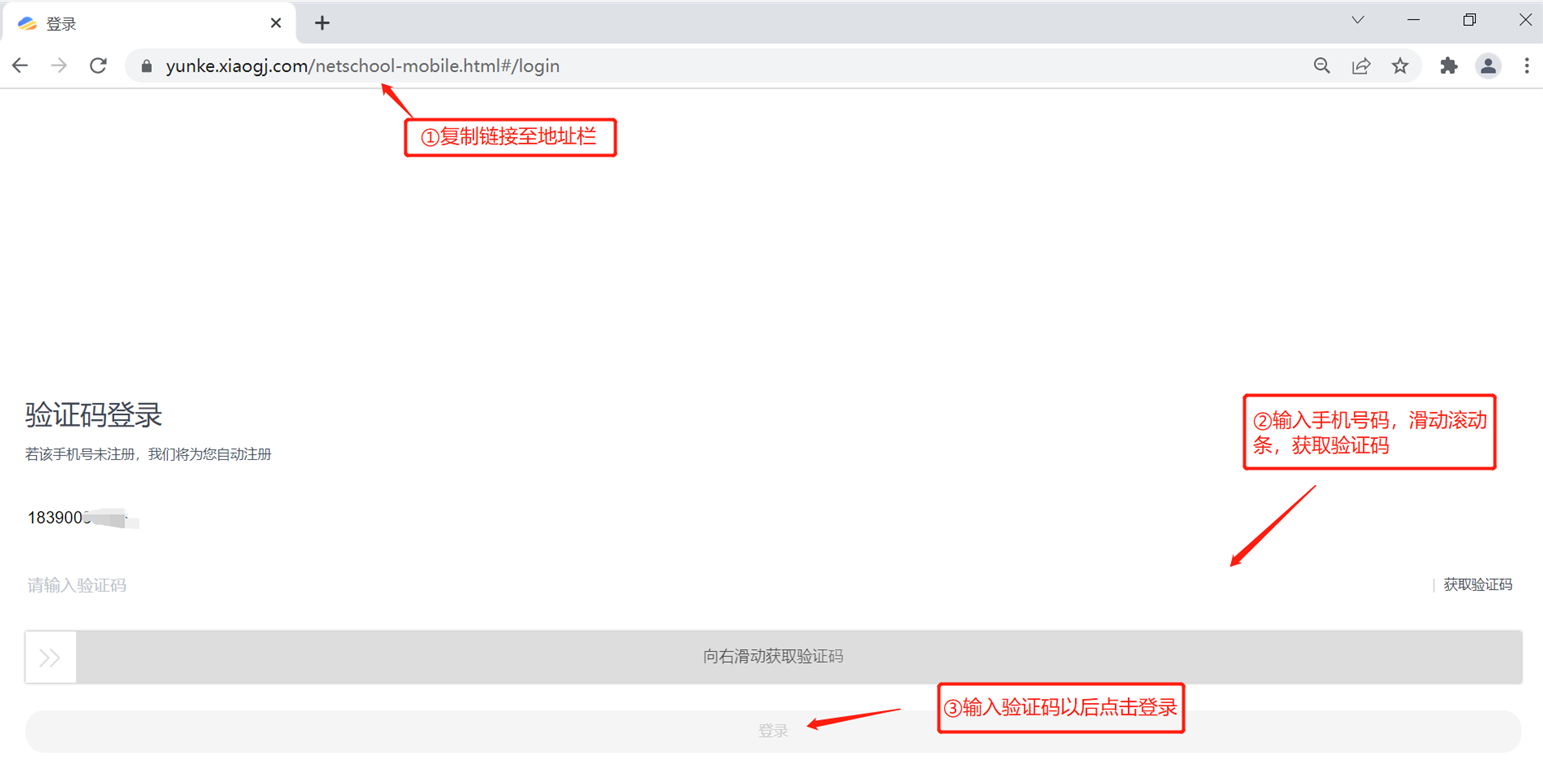
Task: Click the 验证码登录 heading
Action: (94, 415)
